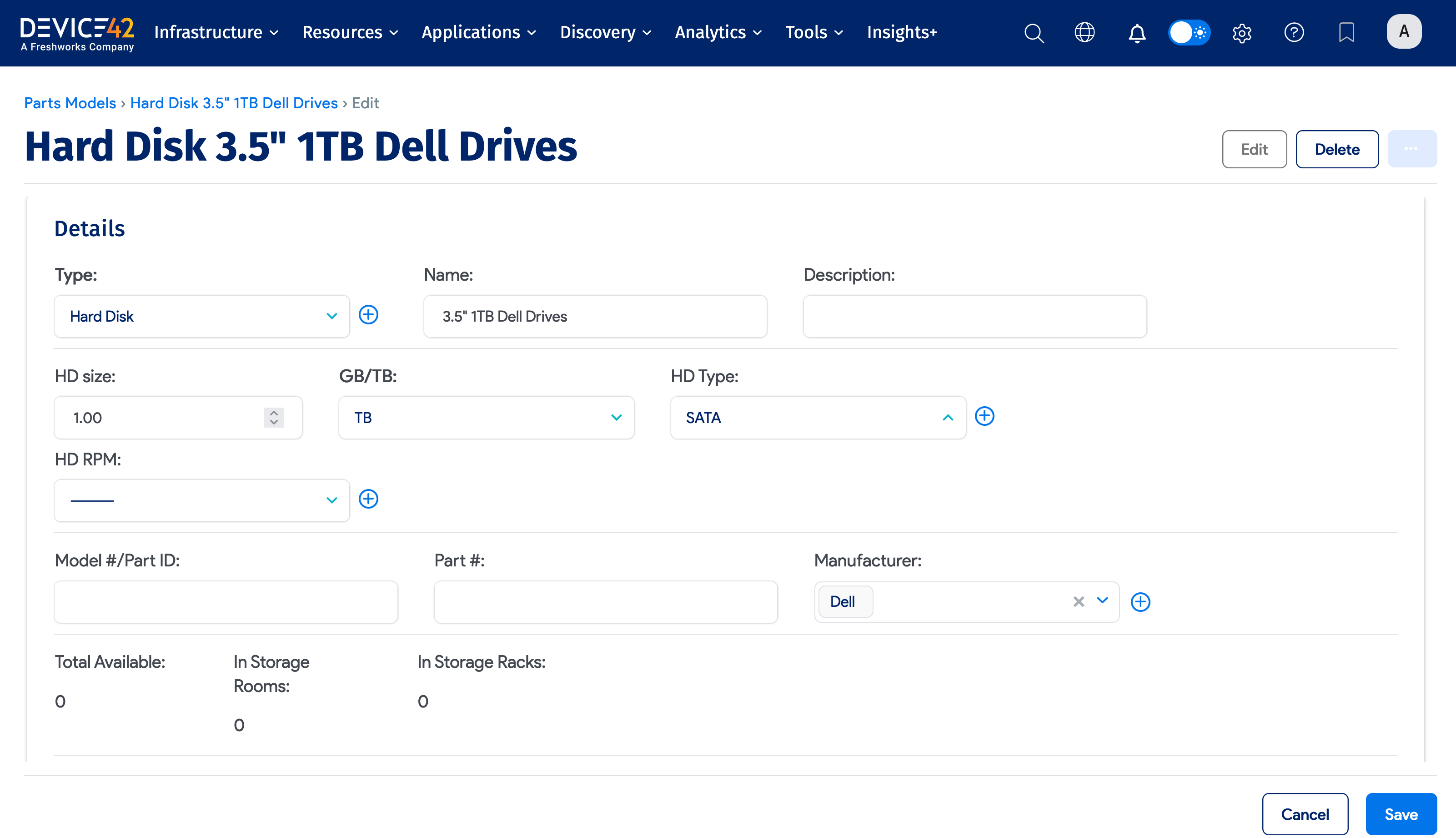Click the bookmark icon in the header
The image size is (1456, 838).
click(x=1346, y=33)
